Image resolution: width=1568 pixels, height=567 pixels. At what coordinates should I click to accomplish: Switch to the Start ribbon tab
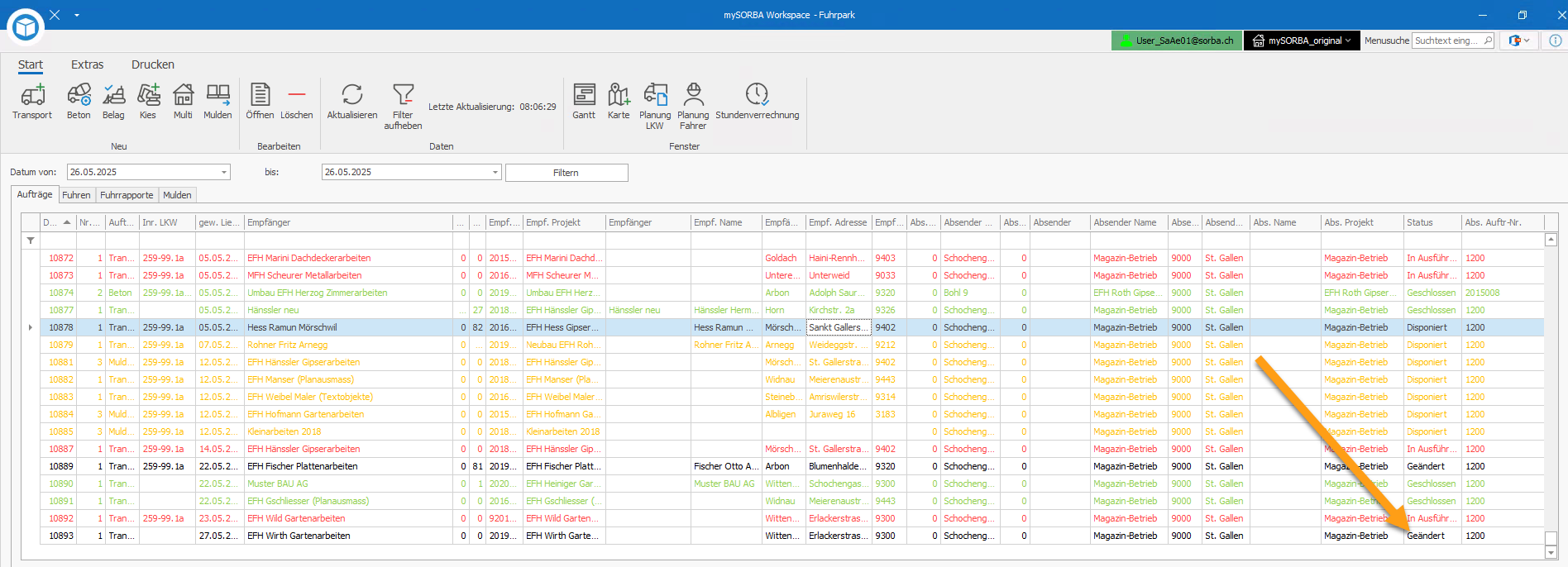pyautogui.click(x=31, y=64)
